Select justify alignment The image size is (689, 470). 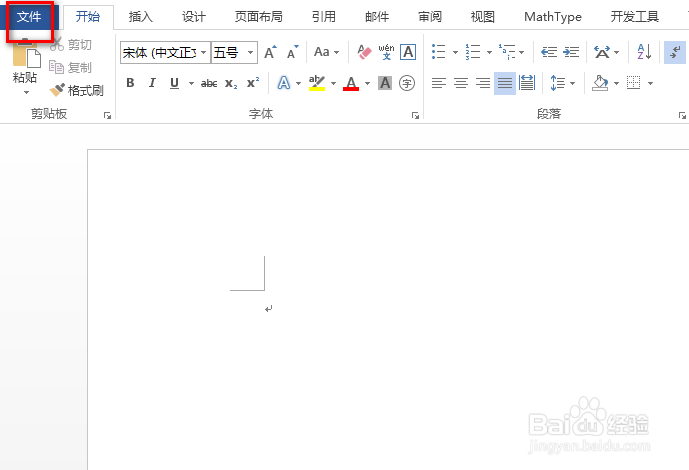[505, 83]
